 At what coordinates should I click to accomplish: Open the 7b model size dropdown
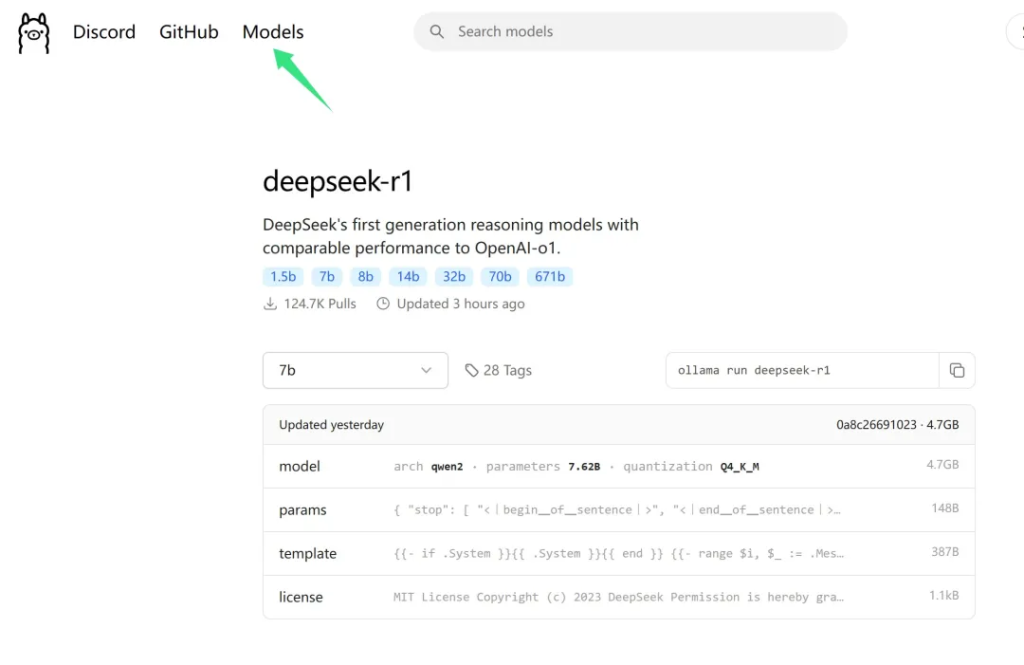pos(355,370)
